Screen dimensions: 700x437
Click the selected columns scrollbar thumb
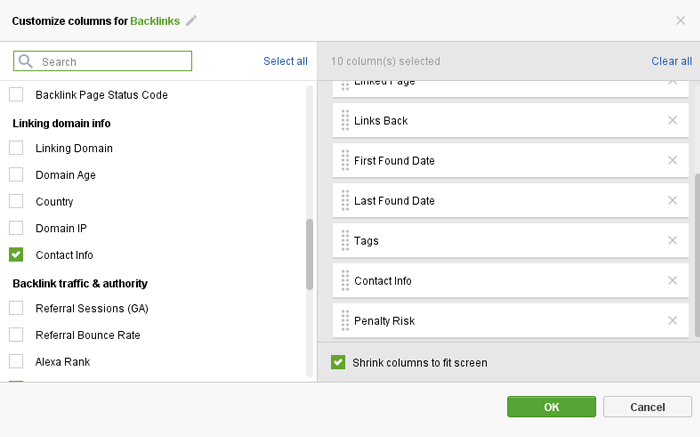(697, 254)
